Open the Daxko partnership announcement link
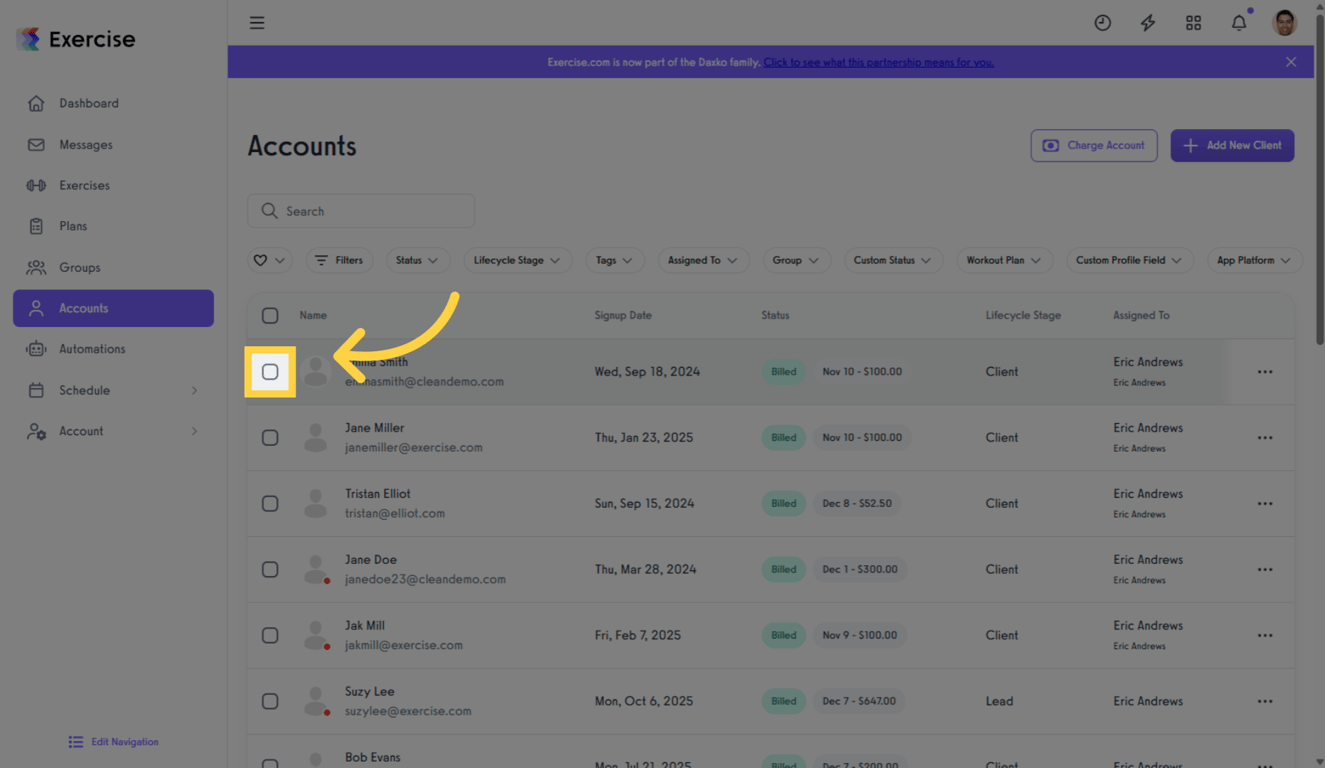Screen dimensions: 1325x768 pos(879,62)
